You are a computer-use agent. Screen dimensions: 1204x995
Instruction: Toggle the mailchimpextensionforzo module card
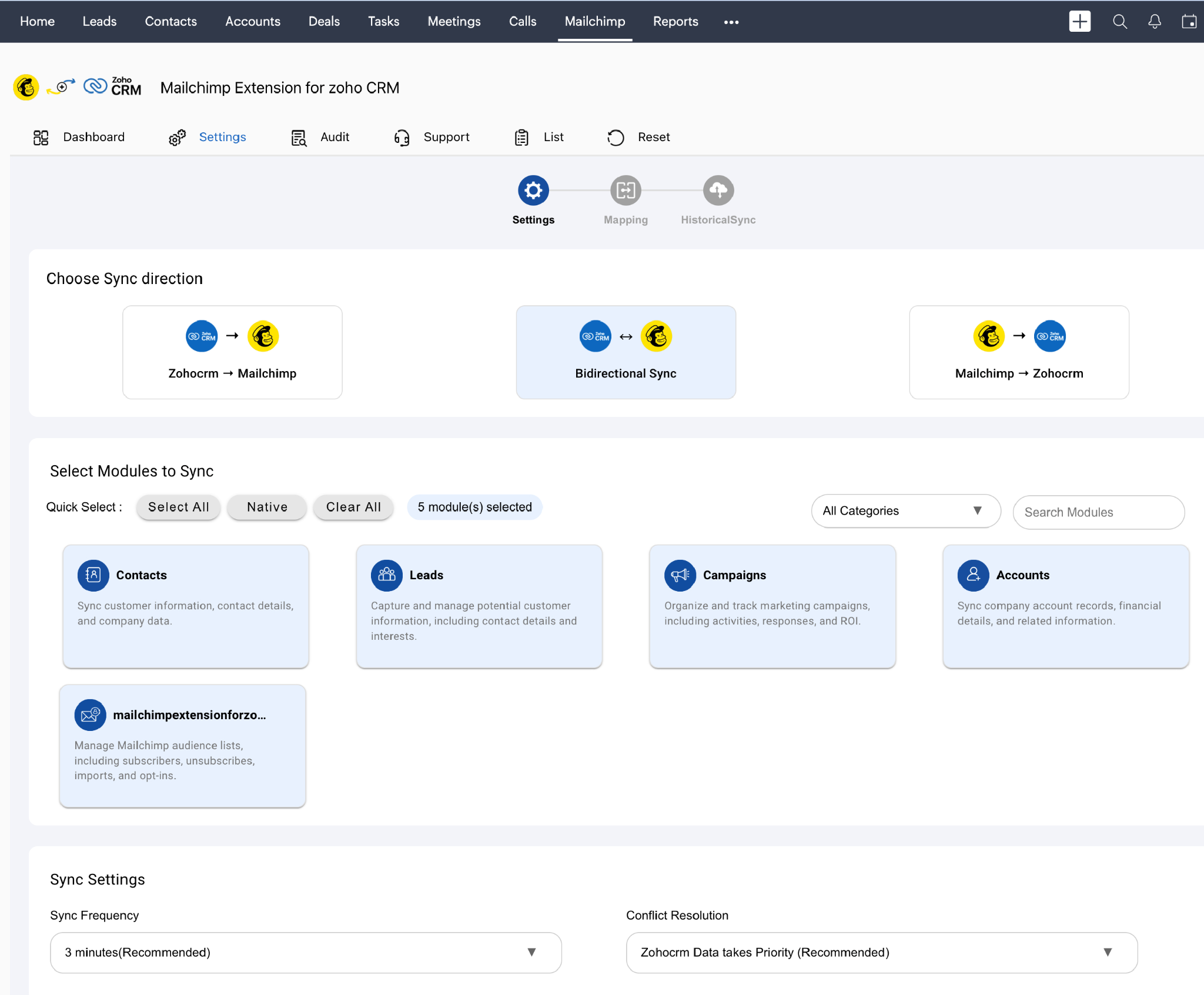pyautogui.click(x=183, y=746)
